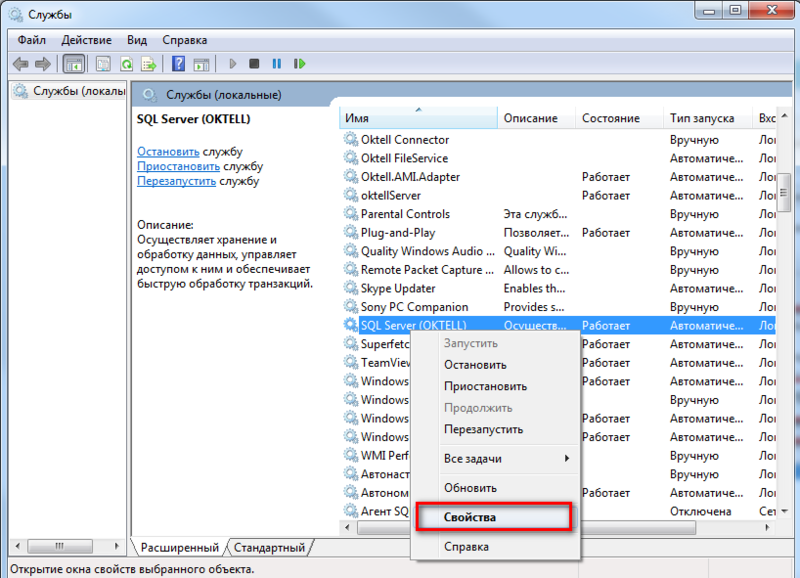Click the gear icon of Sony PC Companion
This screenshot has width=800, height=578.
point(351,307)
